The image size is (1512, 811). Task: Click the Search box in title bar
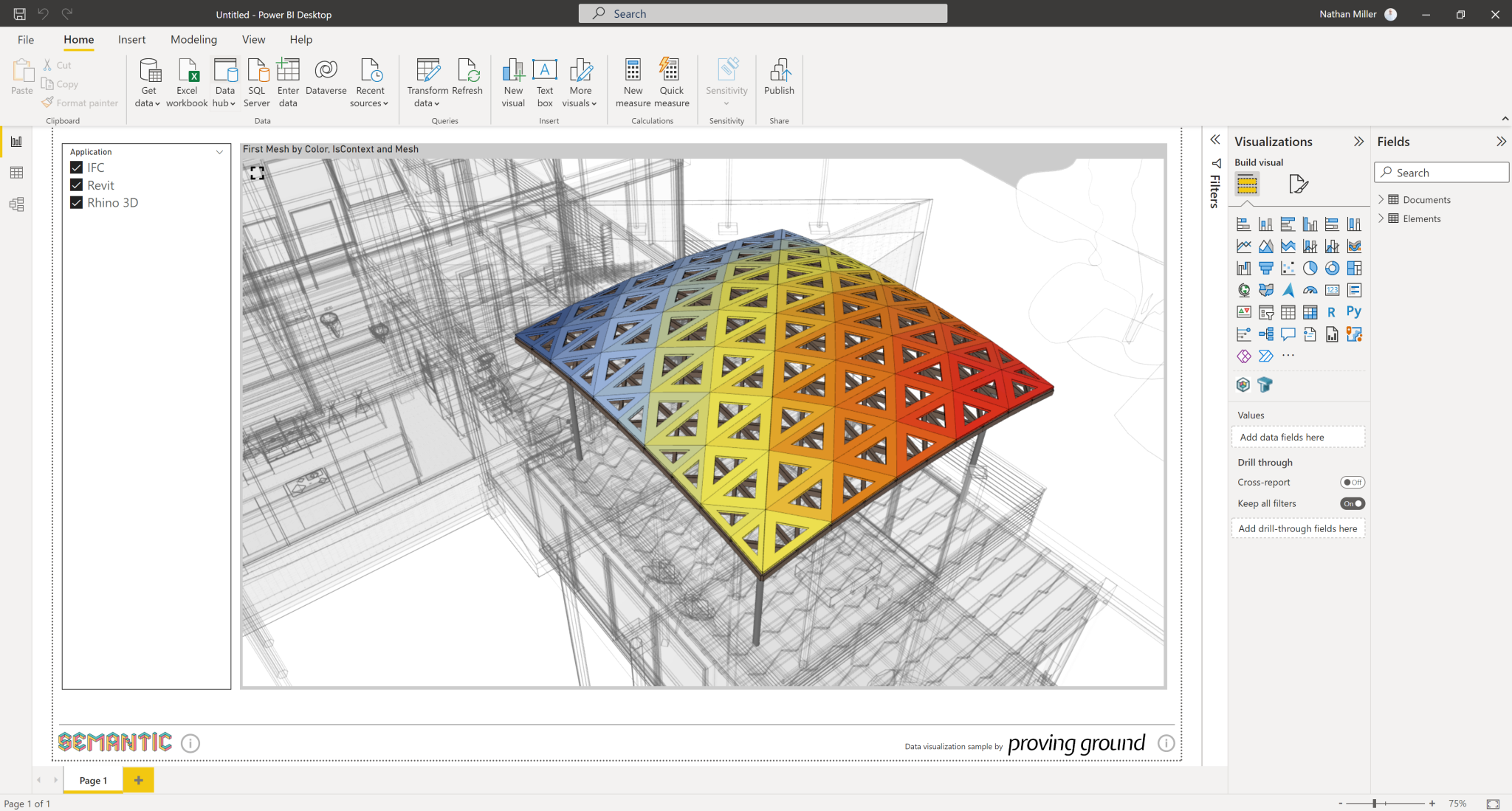762,13
